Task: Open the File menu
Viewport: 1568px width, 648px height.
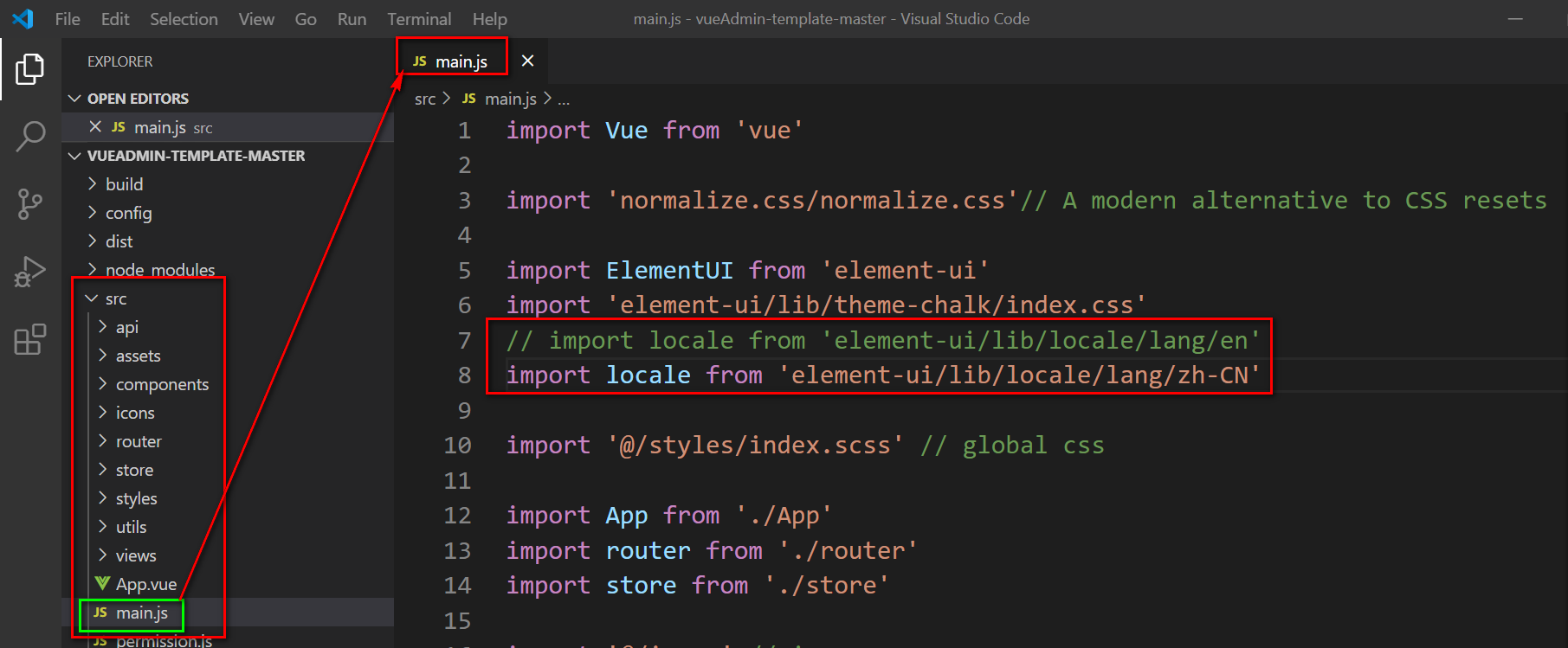Action: (x=68, y=18)
